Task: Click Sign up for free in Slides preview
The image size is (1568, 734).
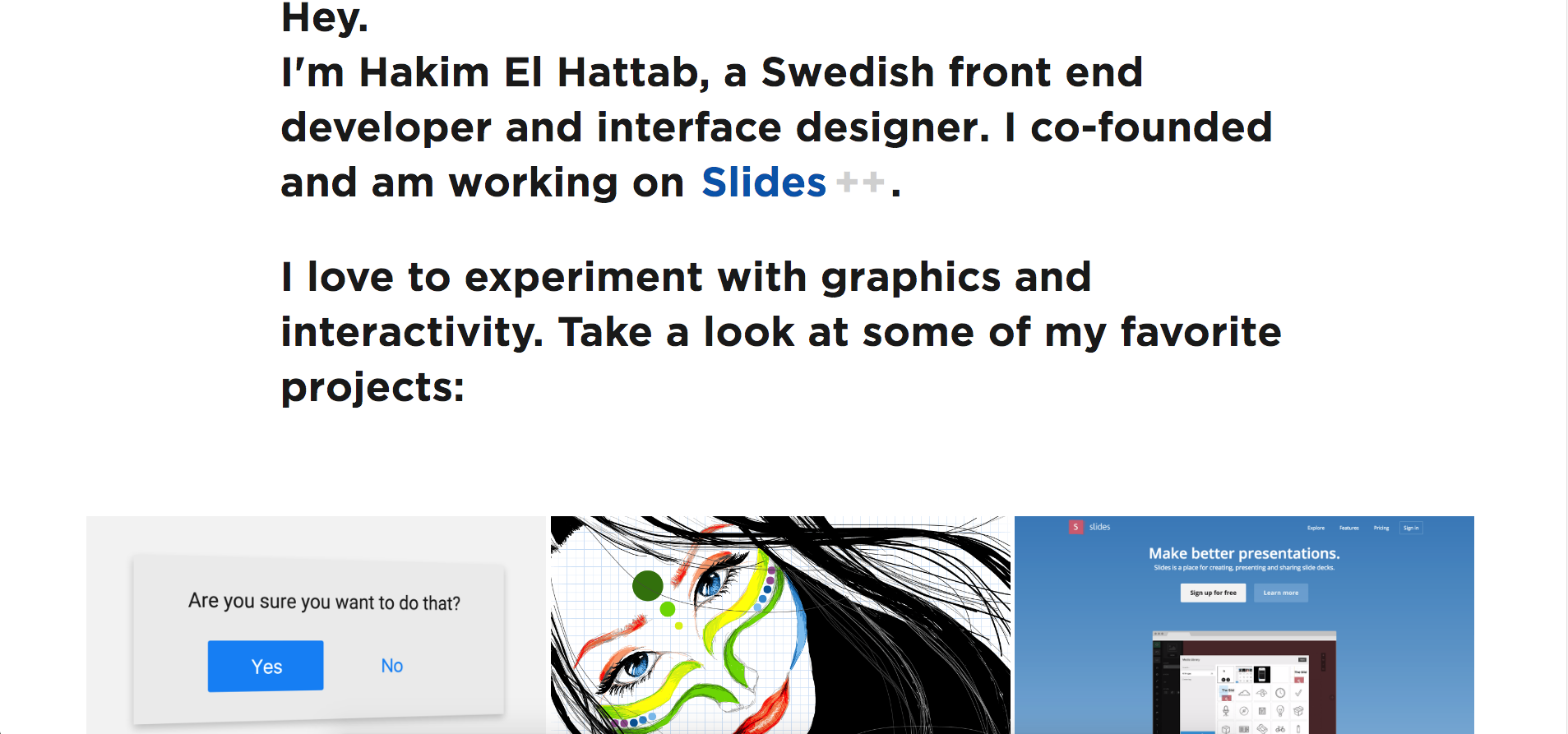Action: 1213,593
